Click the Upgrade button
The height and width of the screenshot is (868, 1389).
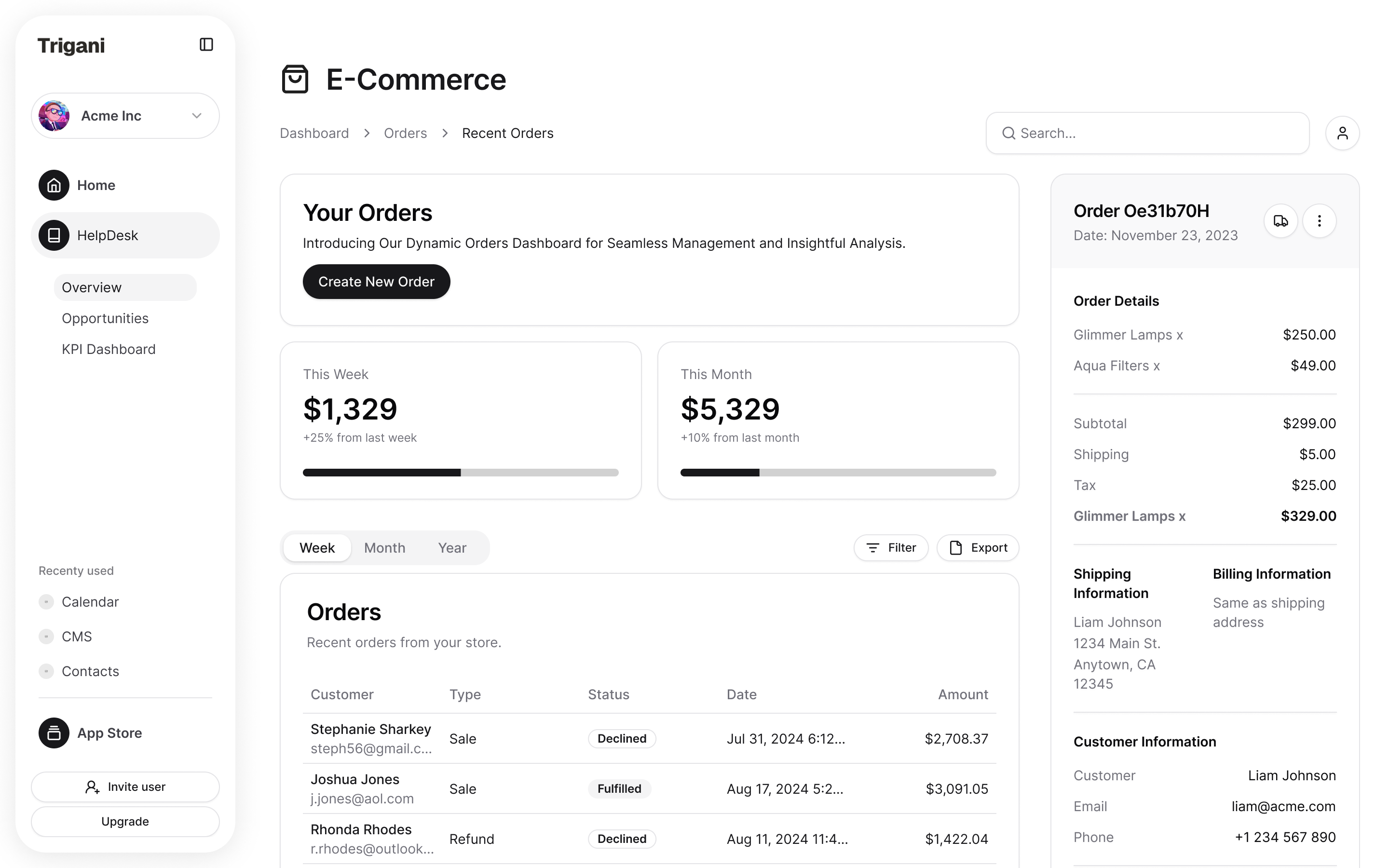tap(124, 821)
